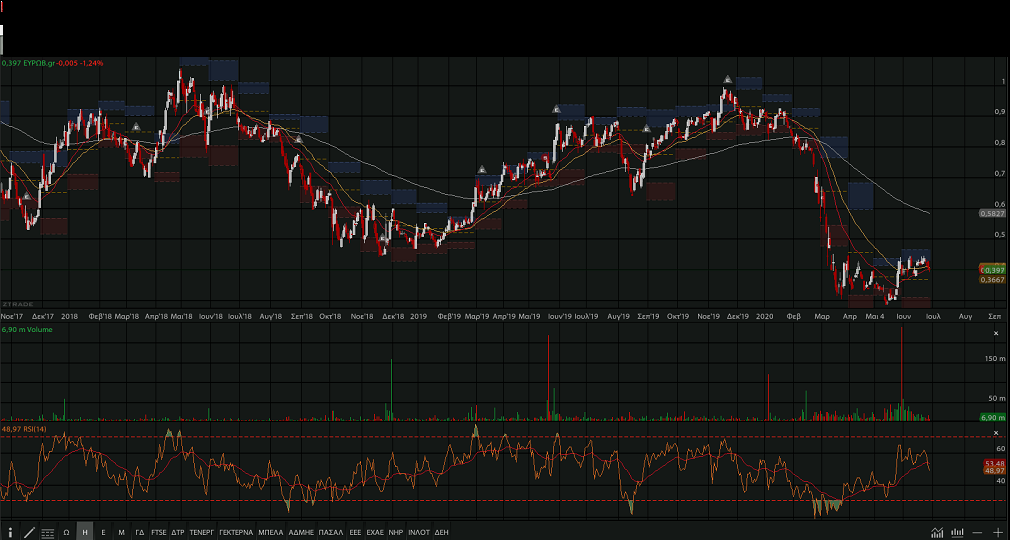Switch to weekly E timeframe

[x=103, y=532]
